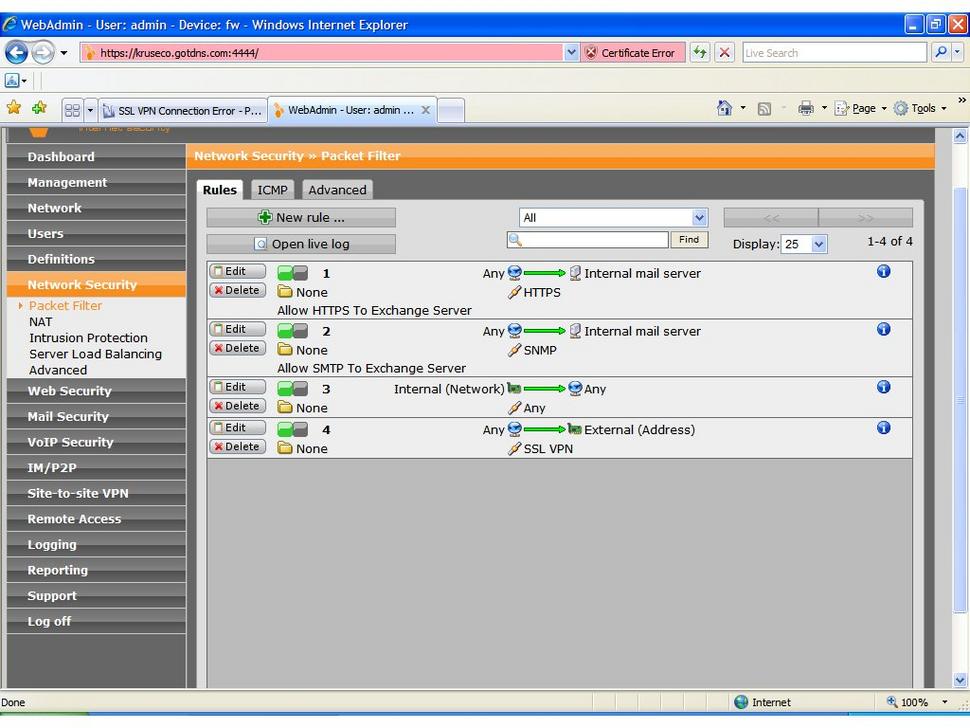Open the Display count dropdown
This screenshot has width=970, height=728.
coord(805,244)
